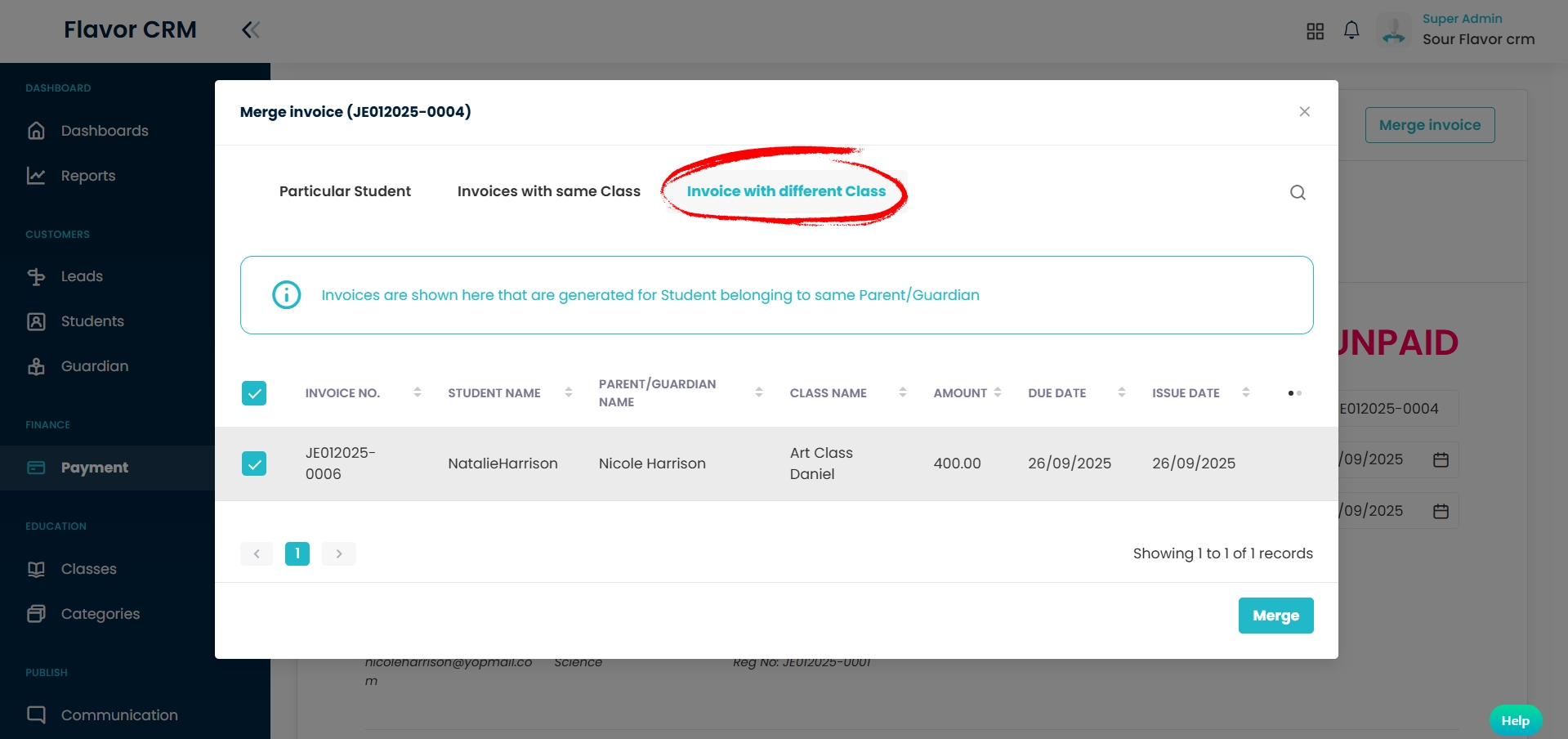The height and width of the screenshot is (739, 1568).
Task: Click the column options dots icon
Action: (1294, 393)
